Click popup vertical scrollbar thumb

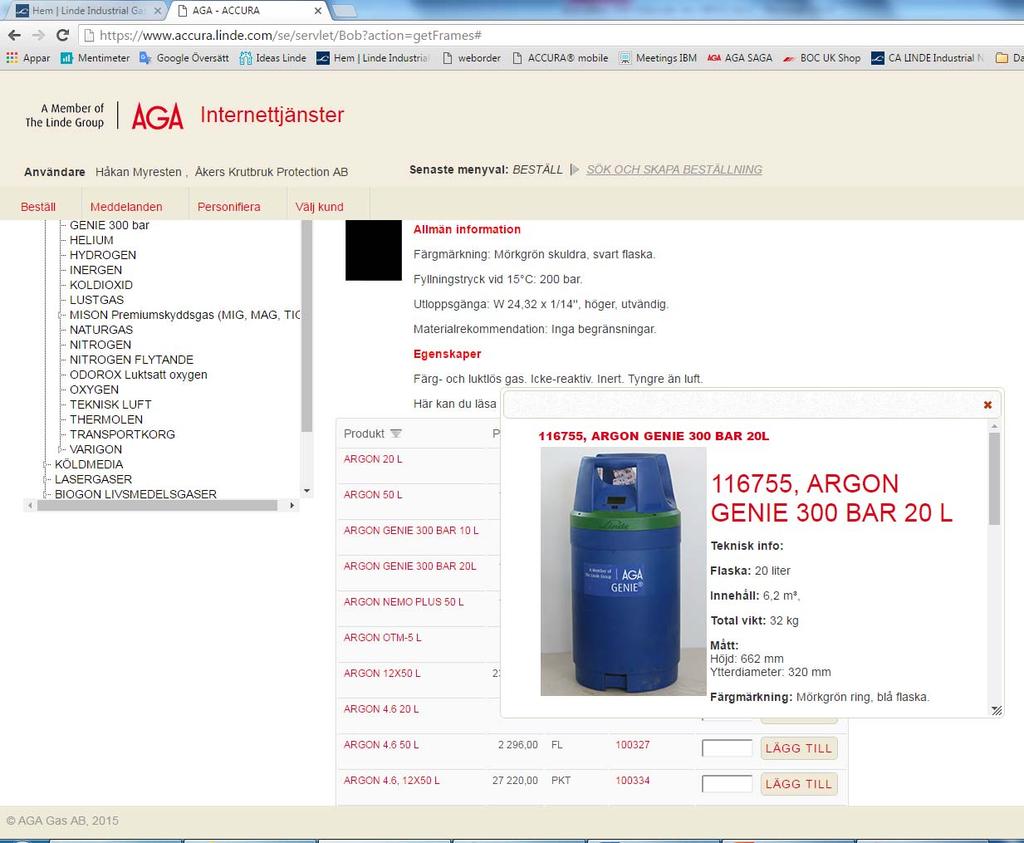click(994, 479)
